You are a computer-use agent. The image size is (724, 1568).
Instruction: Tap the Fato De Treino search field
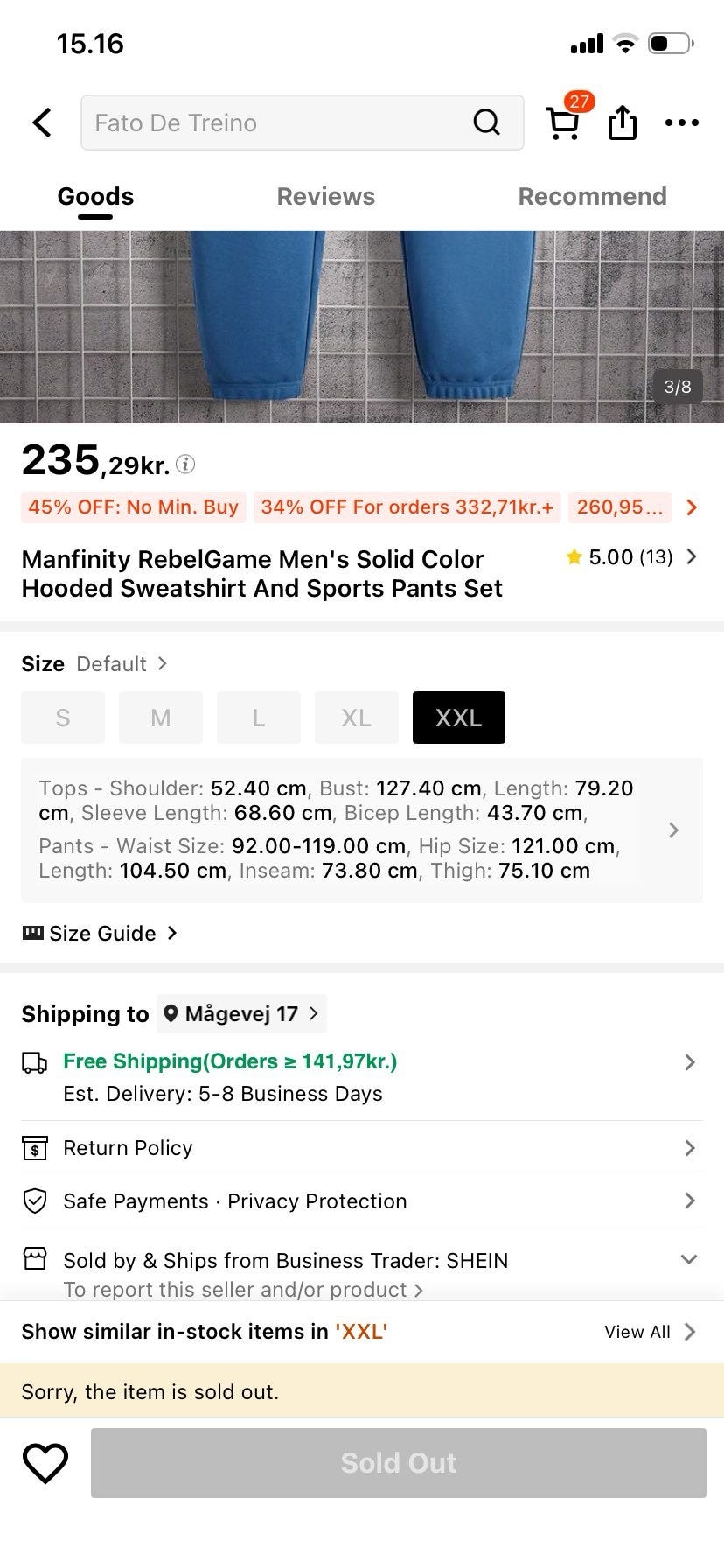coord(271,122)
